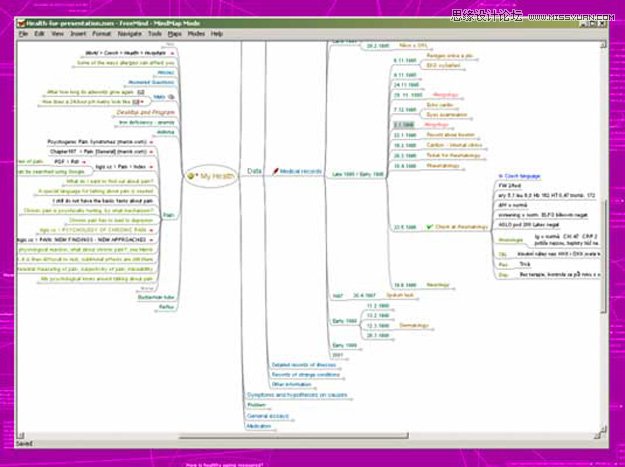Viewport: 625px width, 467px height.
Task: Select the Reflux node
Action: tap(167, 307)
